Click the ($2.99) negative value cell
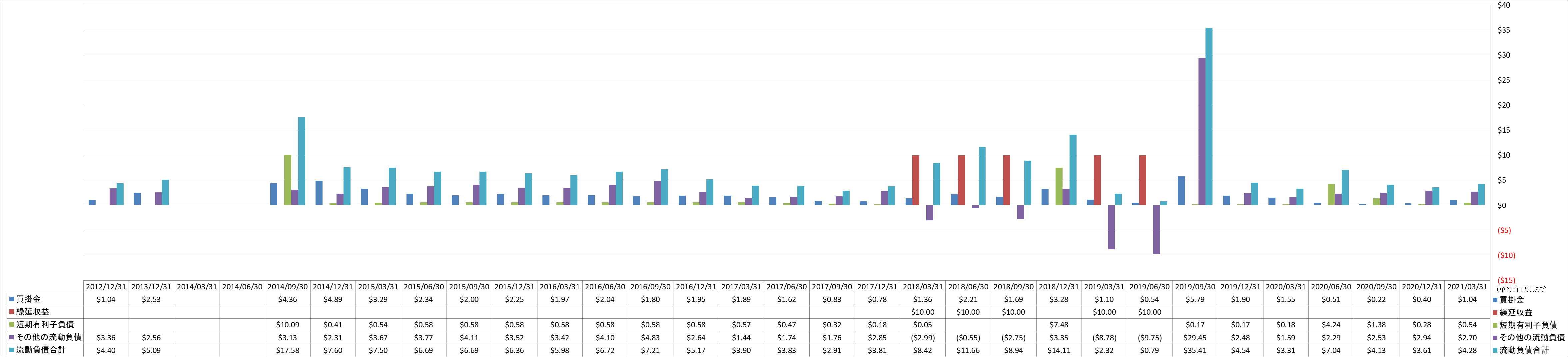Viewport: 1568px width, 357px height. 923,338
